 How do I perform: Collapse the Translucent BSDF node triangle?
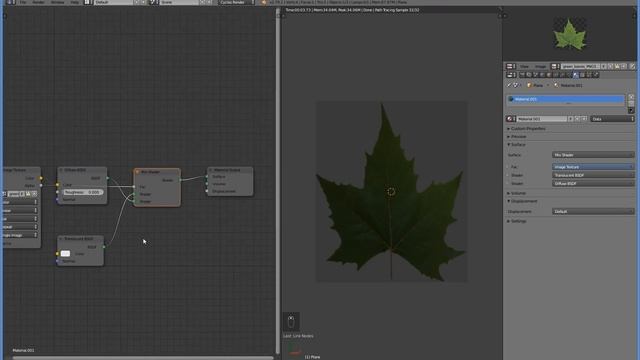point(61,239)
